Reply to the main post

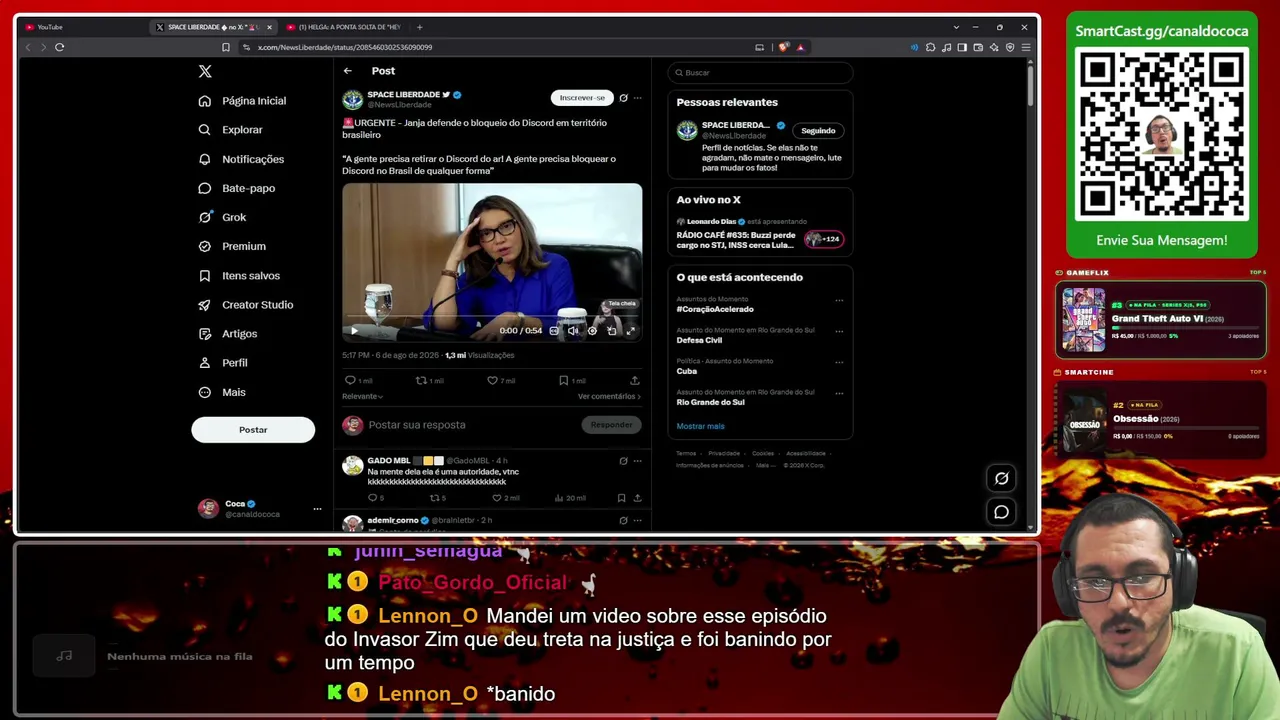[x=358, y=381]
